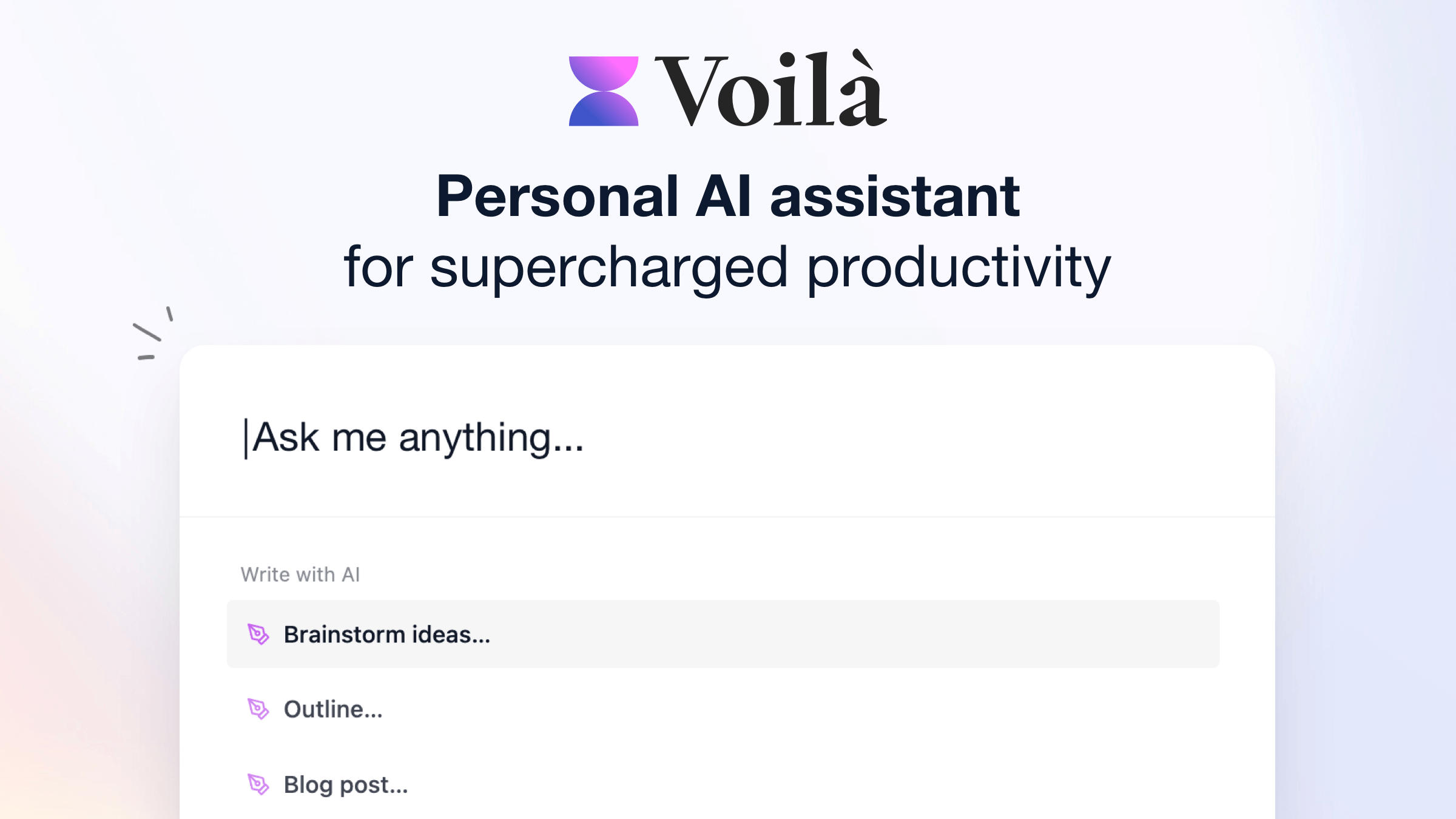Image resolution: width=1456 pixels, height=819 pixels.
Task: Click the Write with AI section label
Action: [300, 574]
